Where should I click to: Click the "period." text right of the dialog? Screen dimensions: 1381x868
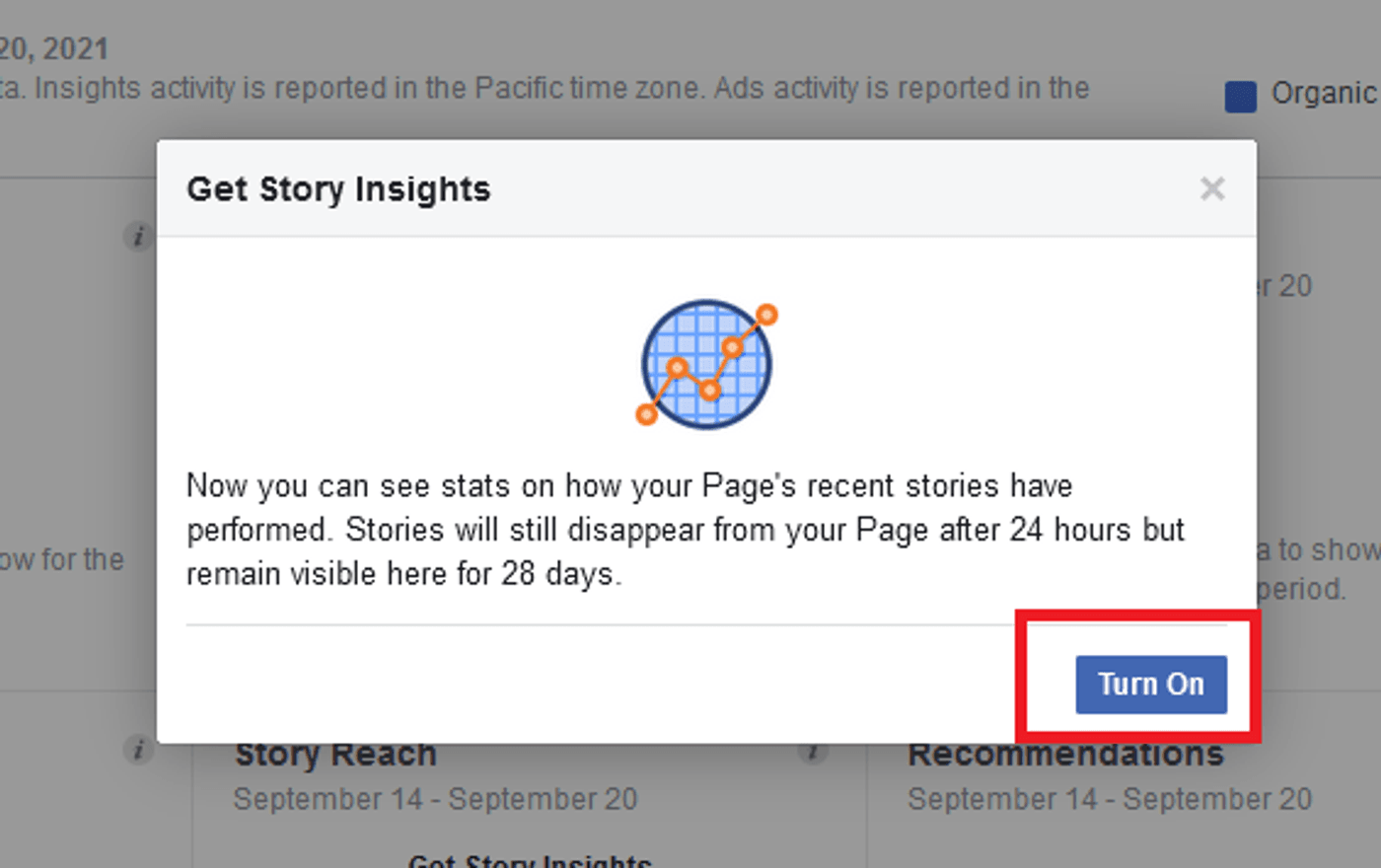coord(1302,589)
